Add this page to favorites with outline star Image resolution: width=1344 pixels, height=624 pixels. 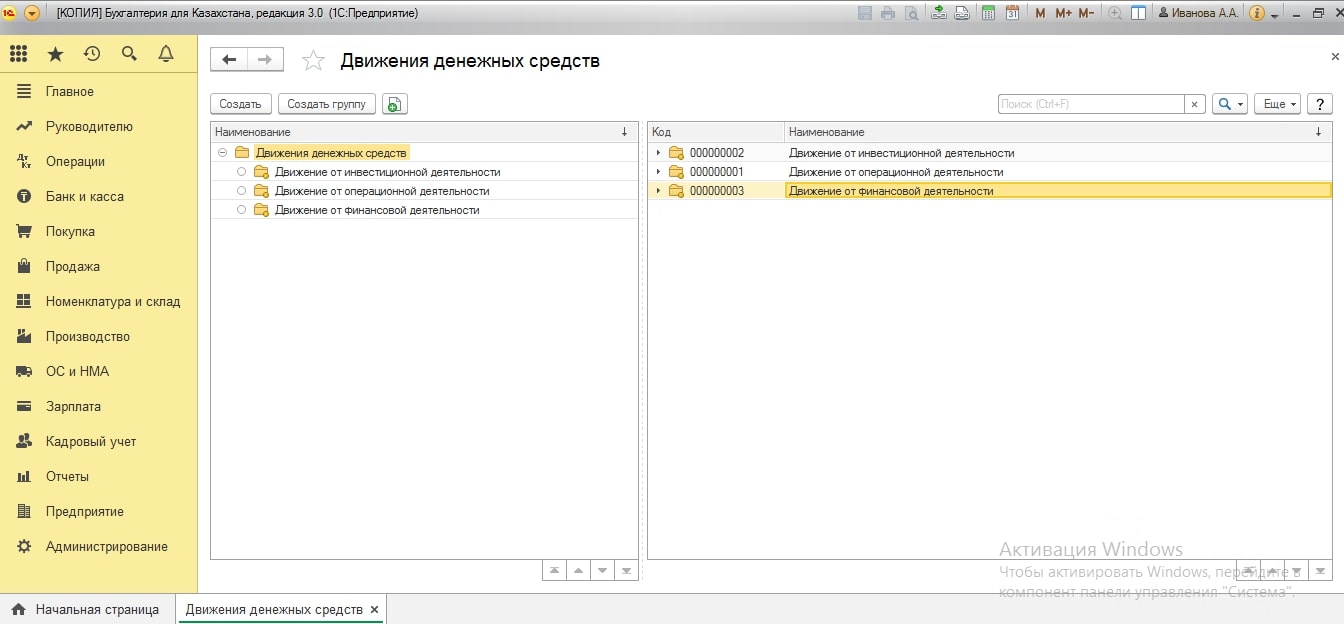pos(313,61)
